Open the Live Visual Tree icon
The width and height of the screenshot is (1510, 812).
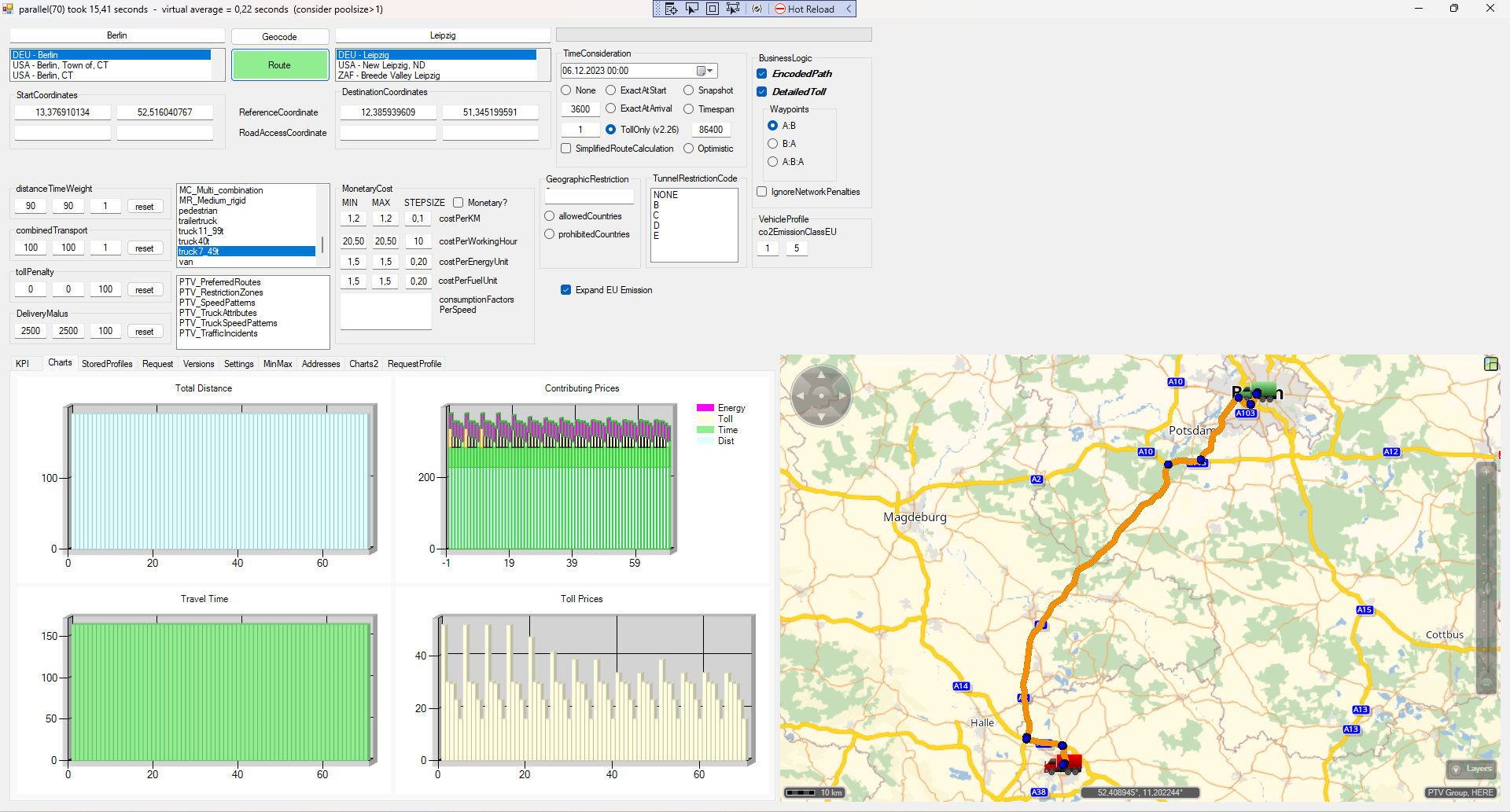671,9
